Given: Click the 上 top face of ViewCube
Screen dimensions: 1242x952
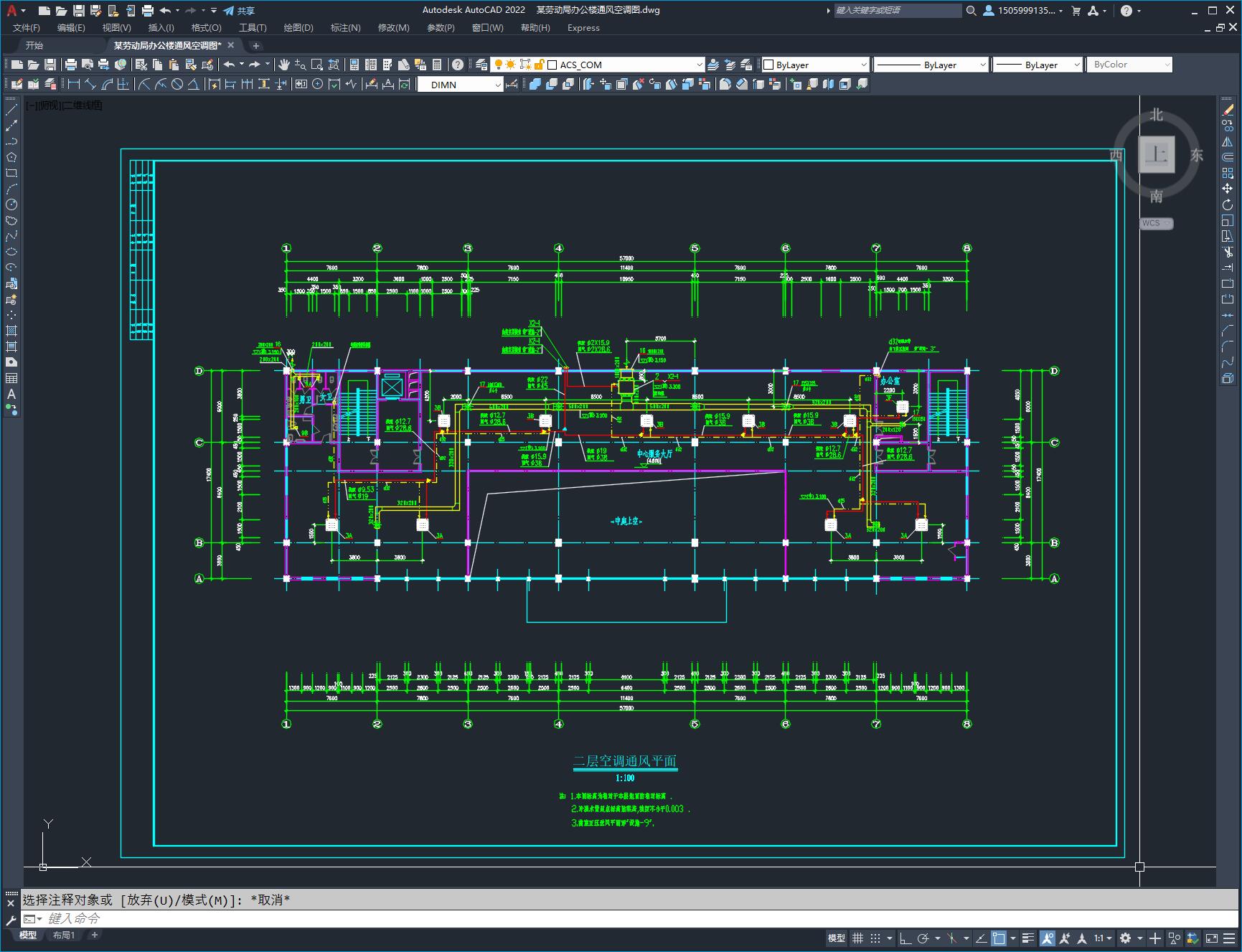Looking at the screenshot, I should [1157, 154].
